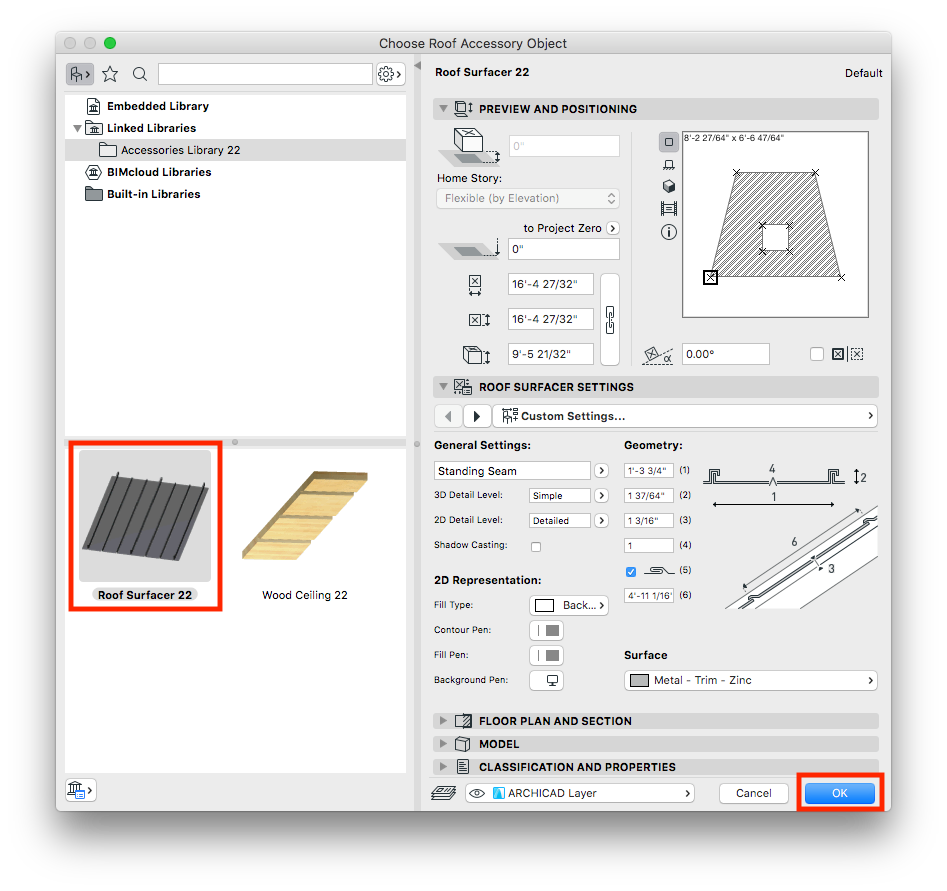
Task: Select 3D shaded cube preview icon
Action: [x=669, y=186]
